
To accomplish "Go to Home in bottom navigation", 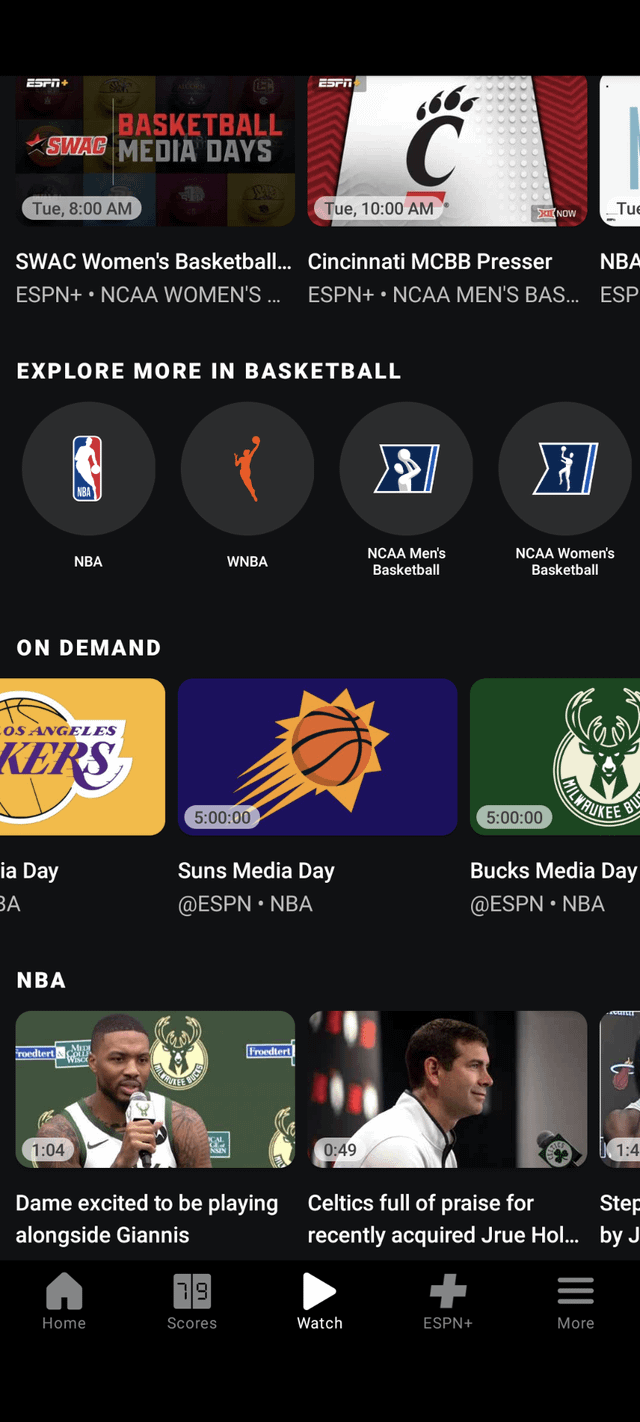I will [64, 1301].
